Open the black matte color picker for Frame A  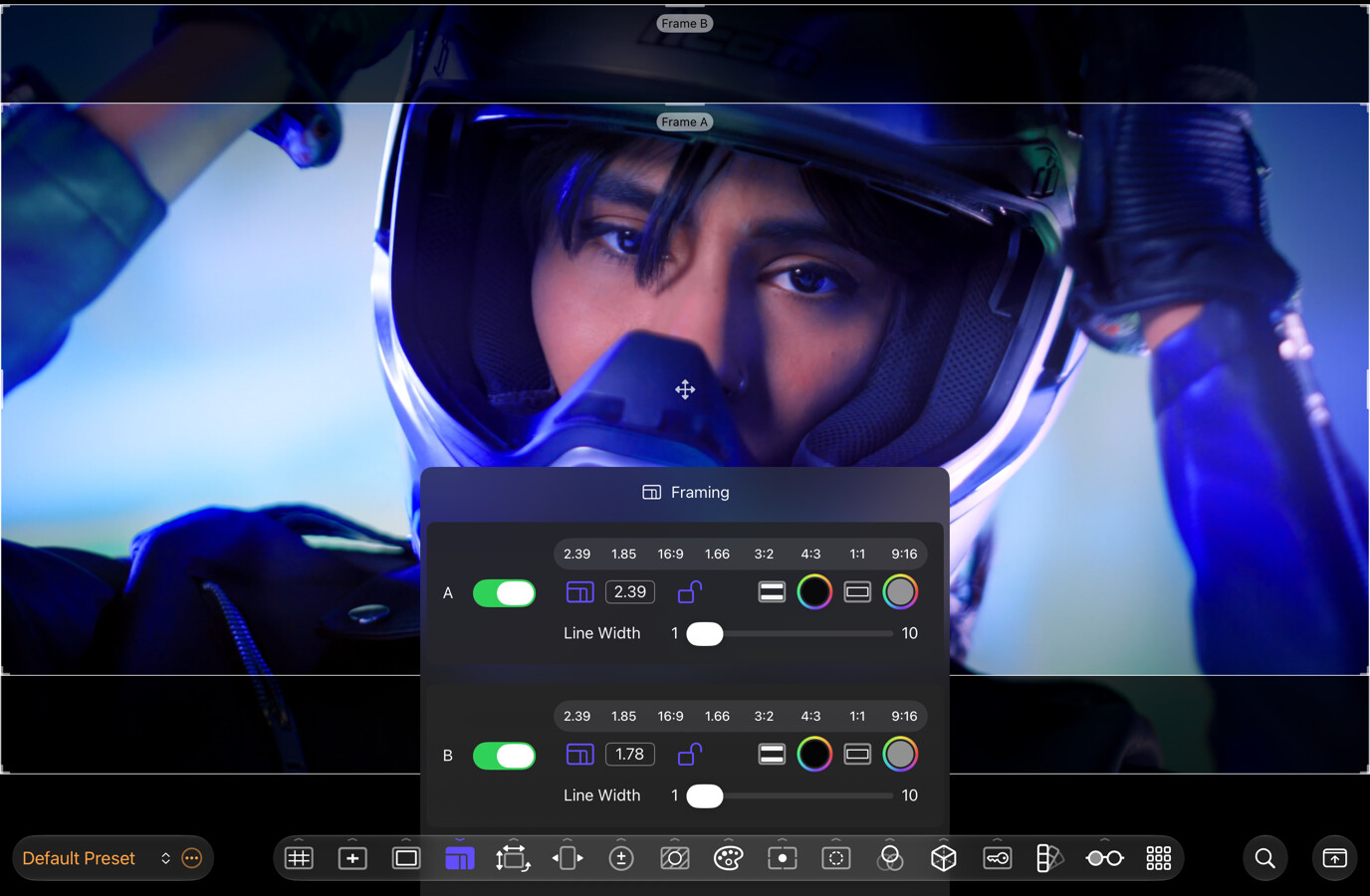point(814,592)
